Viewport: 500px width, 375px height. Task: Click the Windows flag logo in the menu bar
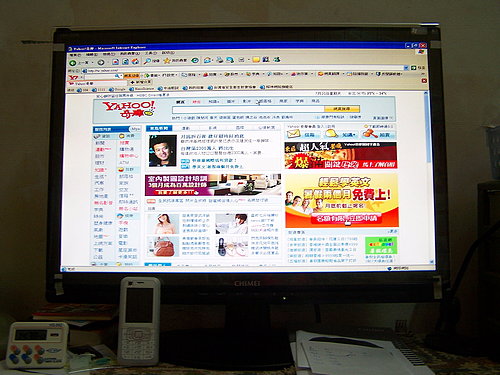pos(421,52)
